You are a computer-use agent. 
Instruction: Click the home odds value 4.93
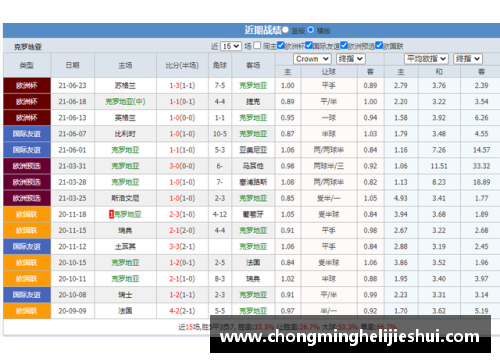tap(401, 198)
